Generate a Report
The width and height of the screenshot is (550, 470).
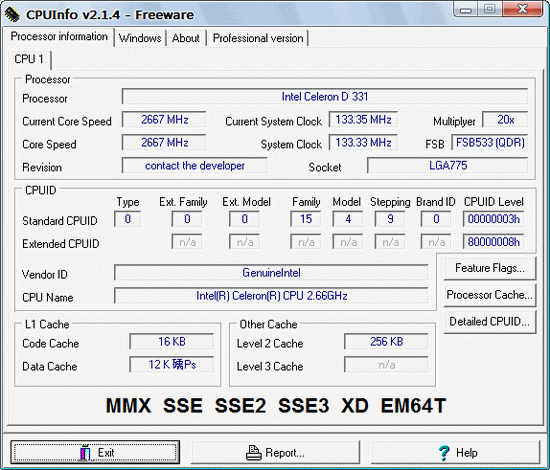click(x=275, y=452)
